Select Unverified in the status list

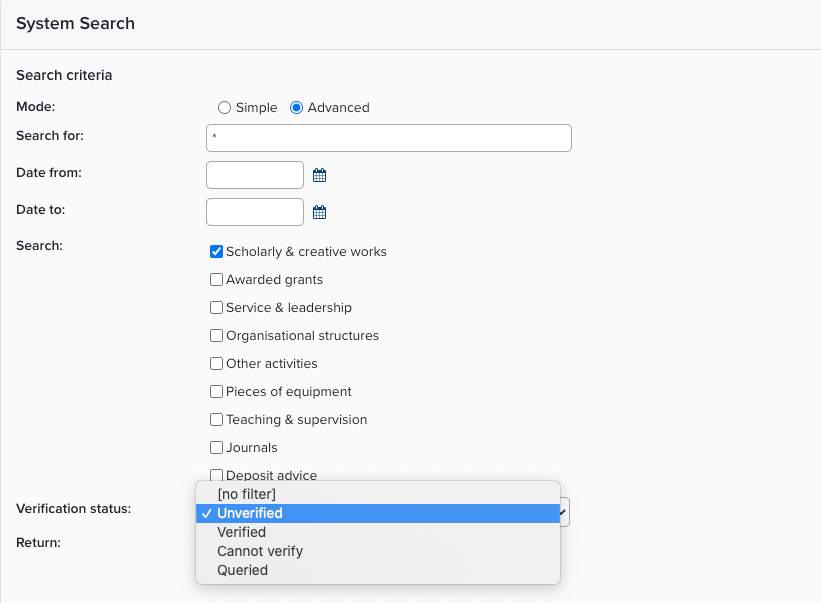(250, 513)
